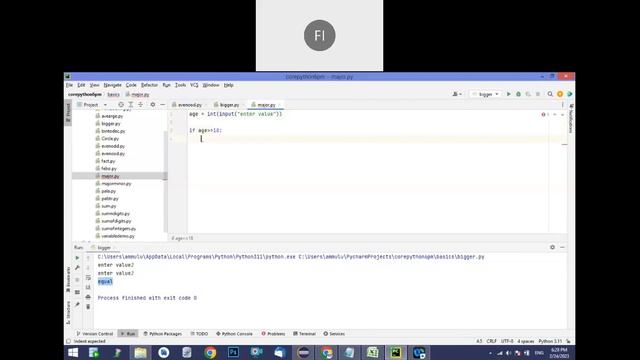Viewport: 640px width, 360px height.
Task: Open variabledemo.py in the project tree
Action: [x=118, y=236]
